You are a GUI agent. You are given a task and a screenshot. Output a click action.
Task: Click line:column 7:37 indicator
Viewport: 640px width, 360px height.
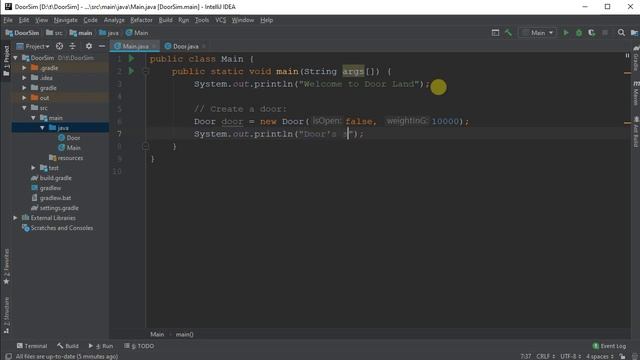click(x=526, y=356)
